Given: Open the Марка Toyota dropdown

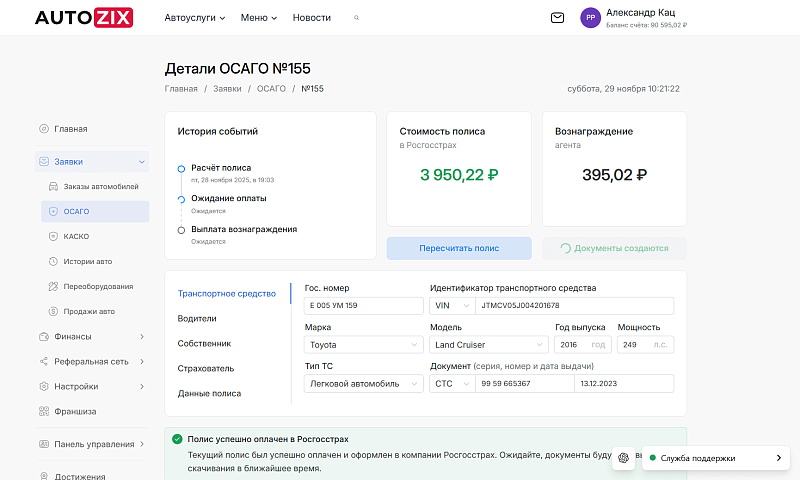Looking at the screenshot, I should 364,345.
